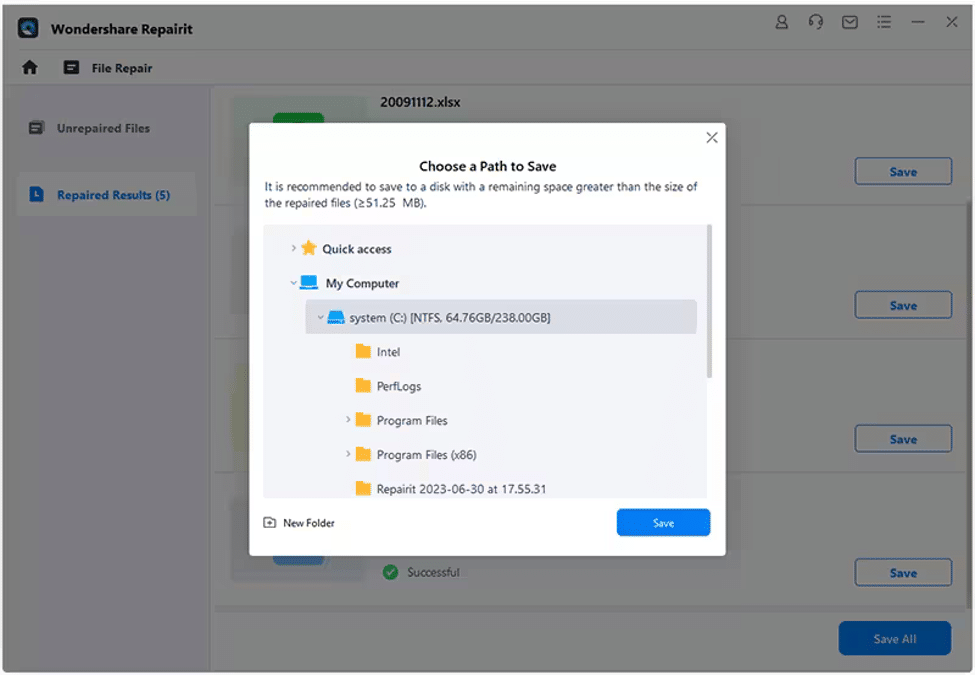This screenshot has height=675, width=977.
Task: Click the 20091112.xlsx file name
Action: click(420, 102)
